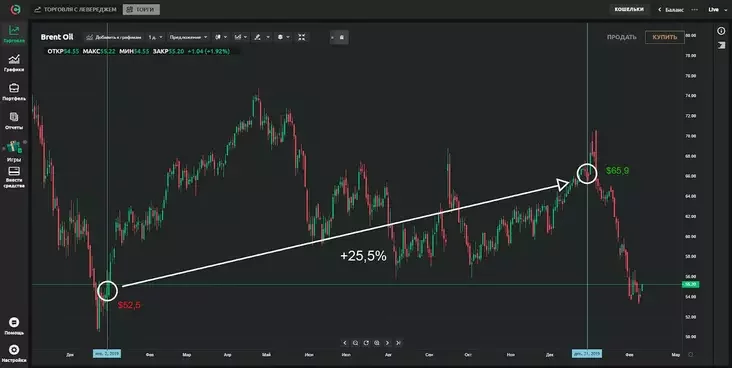Click the zoom out chart control

355,343
